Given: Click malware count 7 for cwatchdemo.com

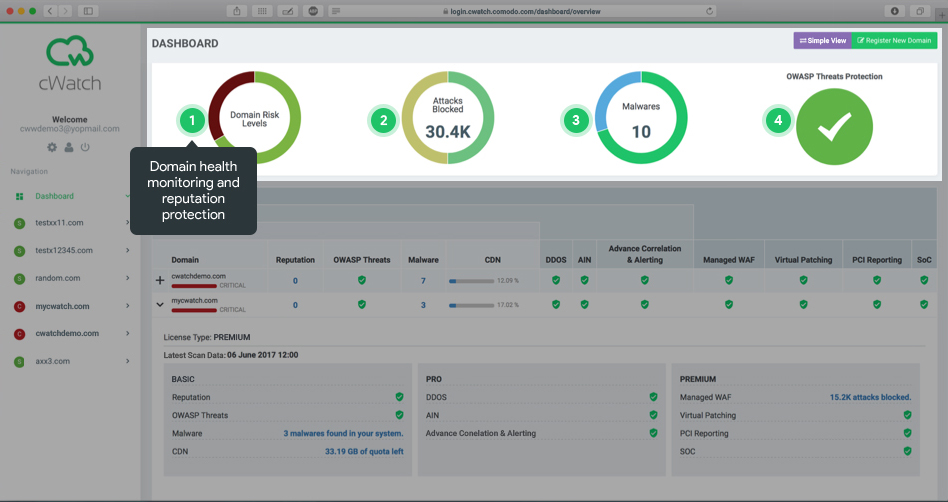Looking at the screenshot, I should pos(423,281).
